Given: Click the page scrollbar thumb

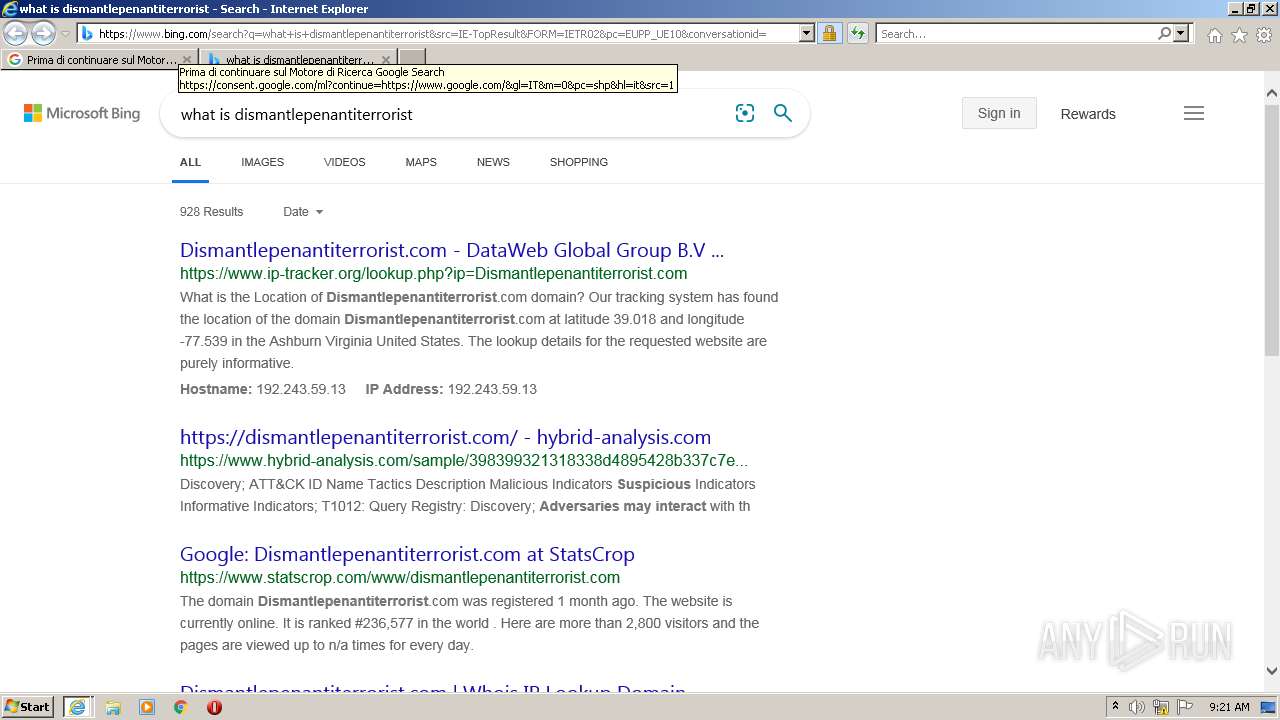Looking at the screenshot, I should (1272, 228).
